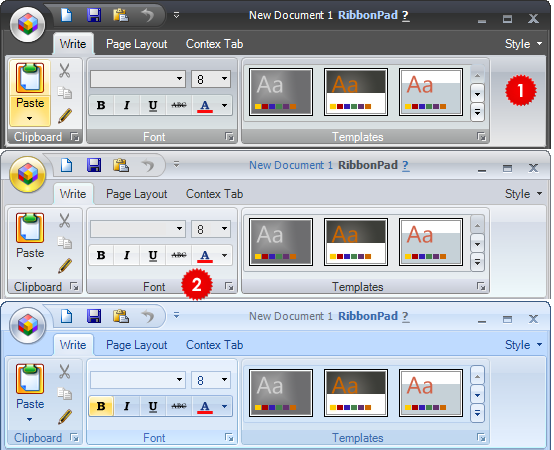The width and height of the screenshot is (554, 450).
Task: Open Templates dialog launcher in black window
Action: 481,137
